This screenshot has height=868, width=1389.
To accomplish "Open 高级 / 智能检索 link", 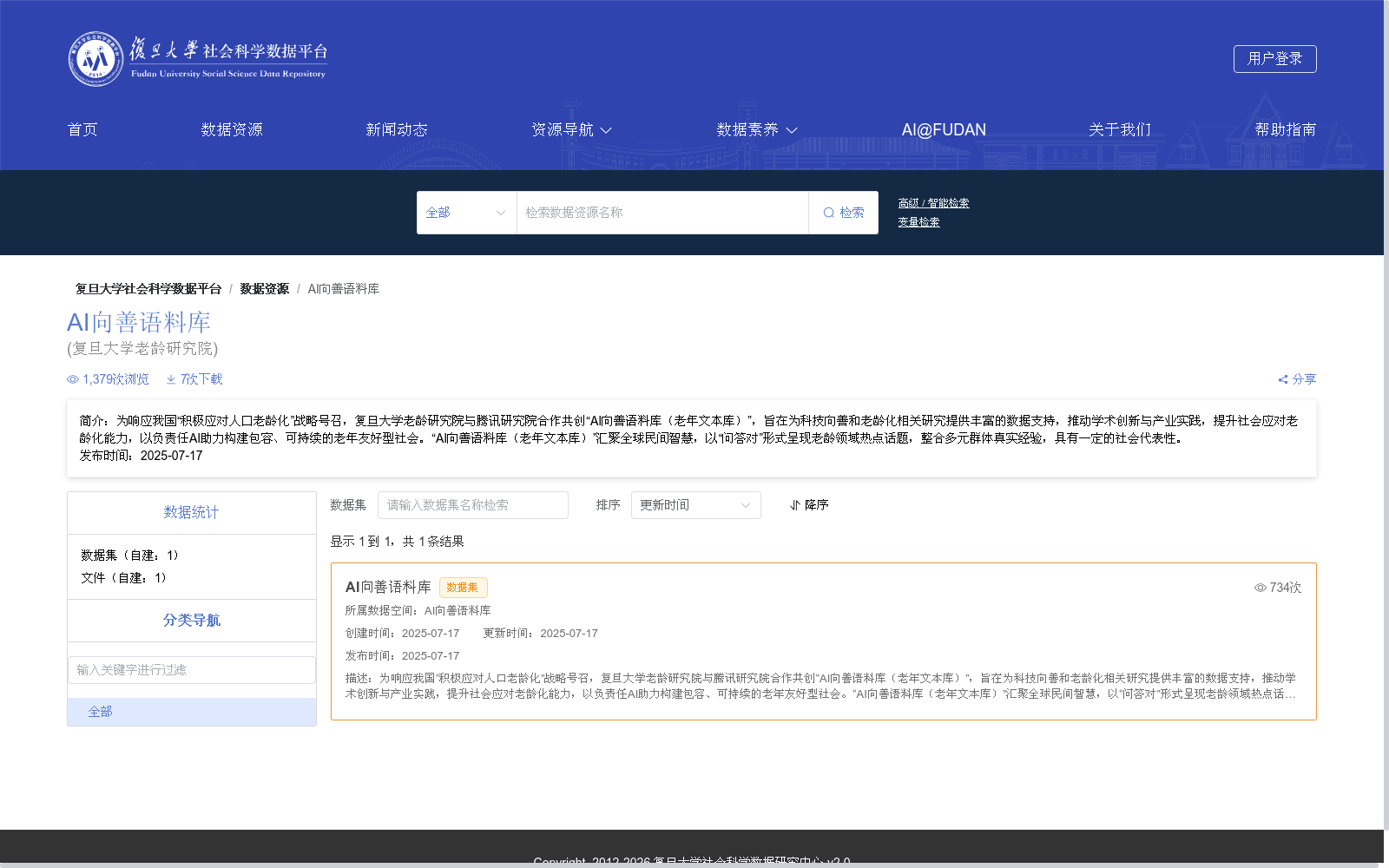I will pos(933,203).
